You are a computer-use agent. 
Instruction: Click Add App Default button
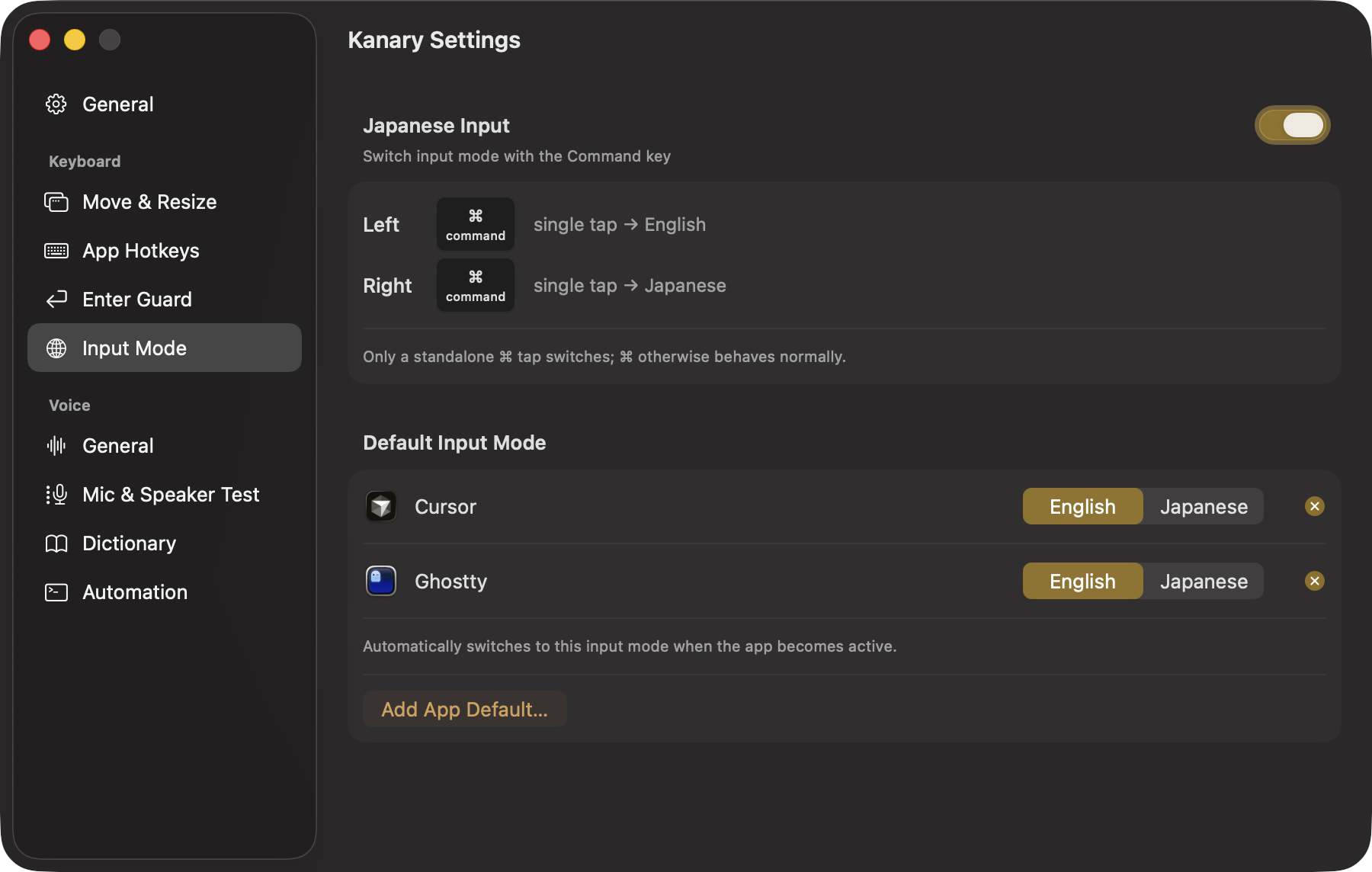click(464, 709)
